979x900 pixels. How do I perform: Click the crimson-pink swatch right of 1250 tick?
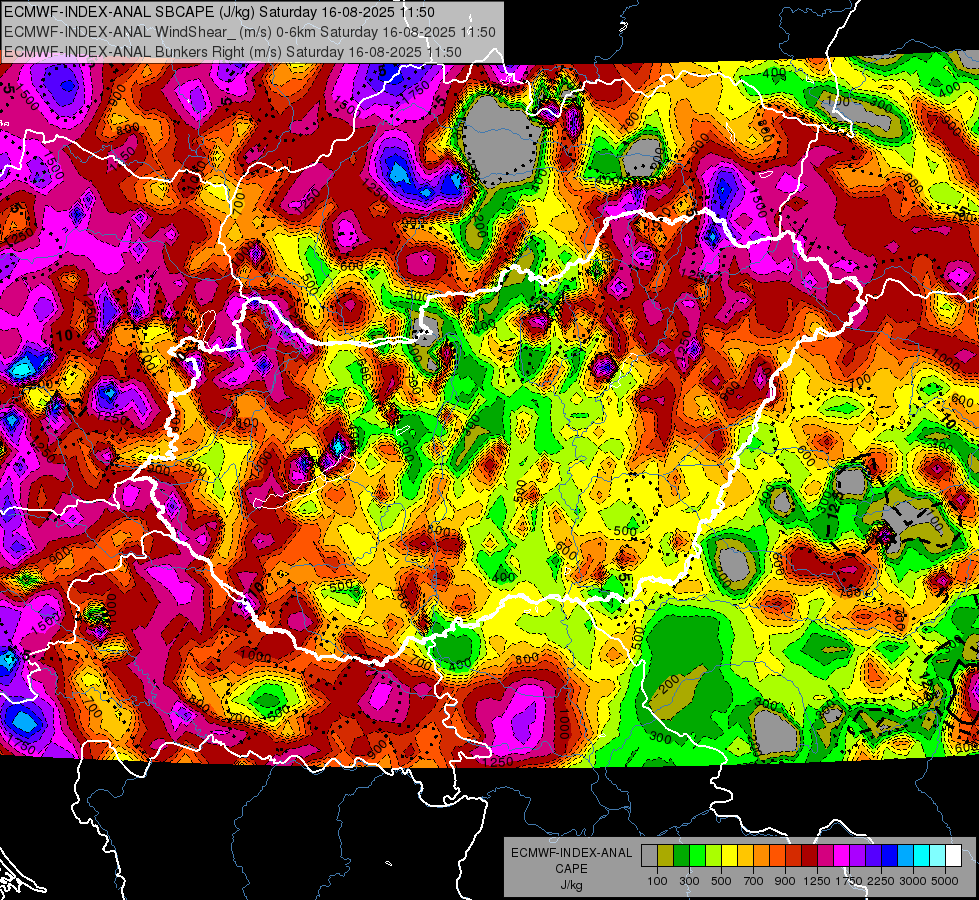(825, 855)
